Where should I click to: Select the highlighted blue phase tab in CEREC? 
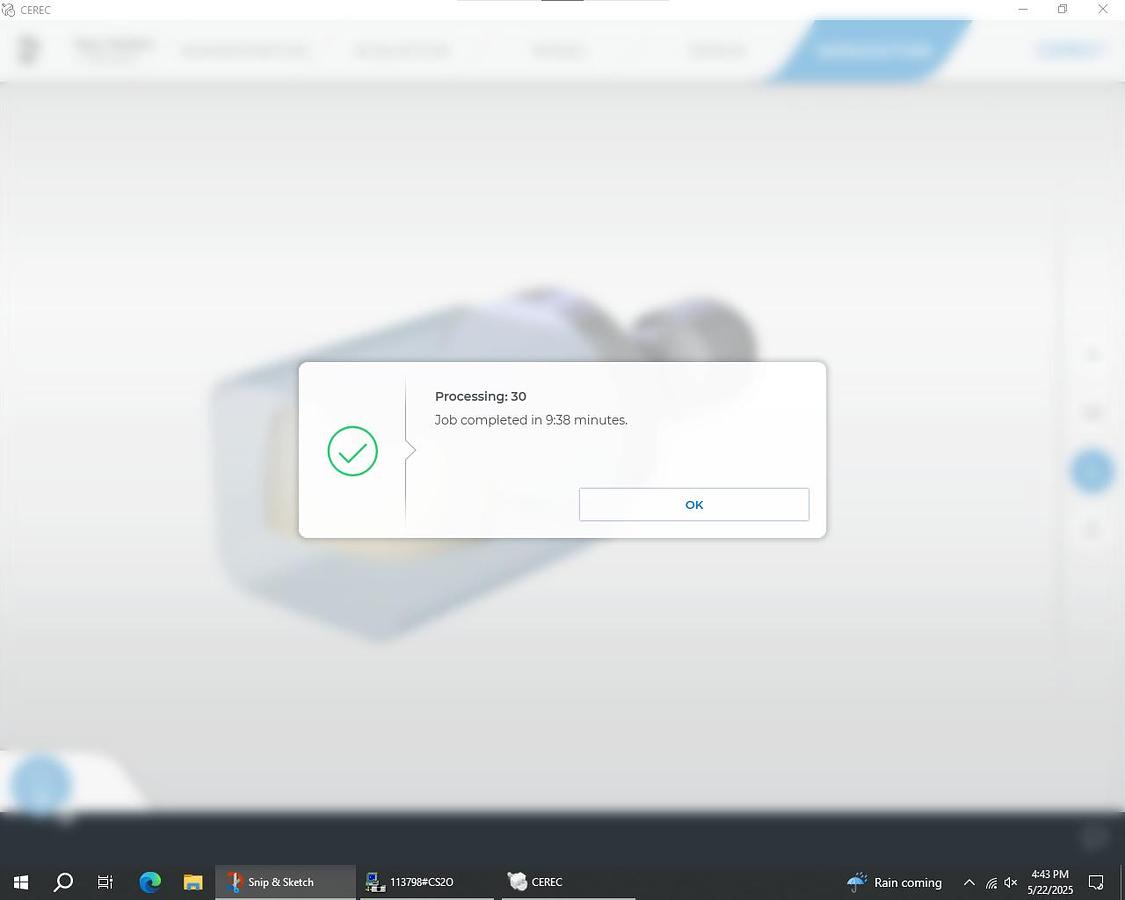click(x=871, y=50)
